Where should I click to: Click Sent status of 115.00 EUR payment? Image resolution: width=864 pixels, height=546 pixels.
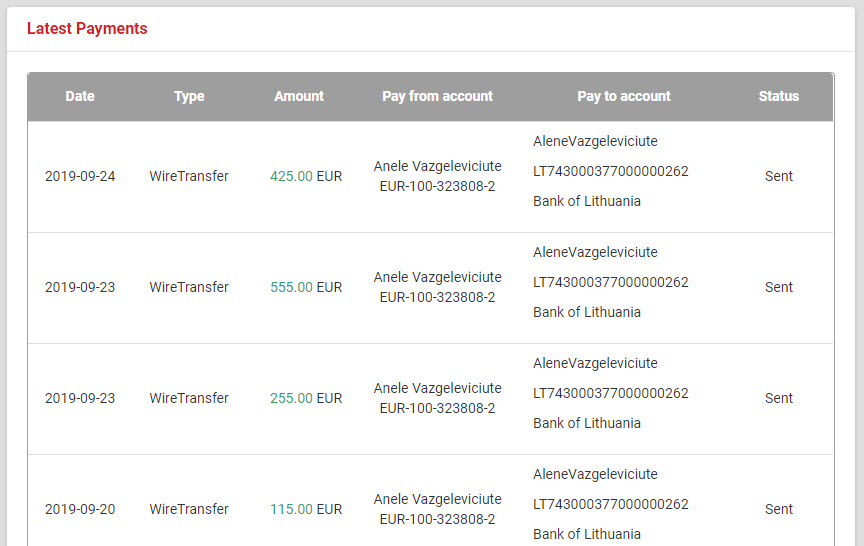click(779, 510)
